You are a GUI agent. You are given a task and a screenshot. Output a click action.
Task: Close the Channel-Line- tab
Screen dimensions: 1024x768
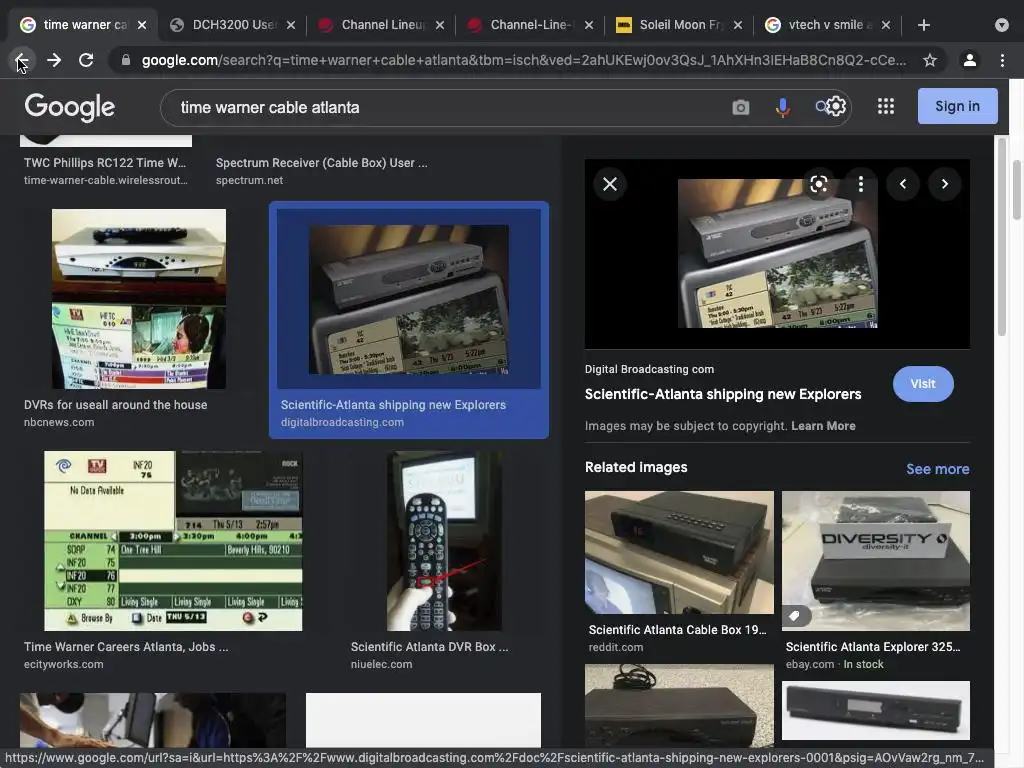click(588, 25)
